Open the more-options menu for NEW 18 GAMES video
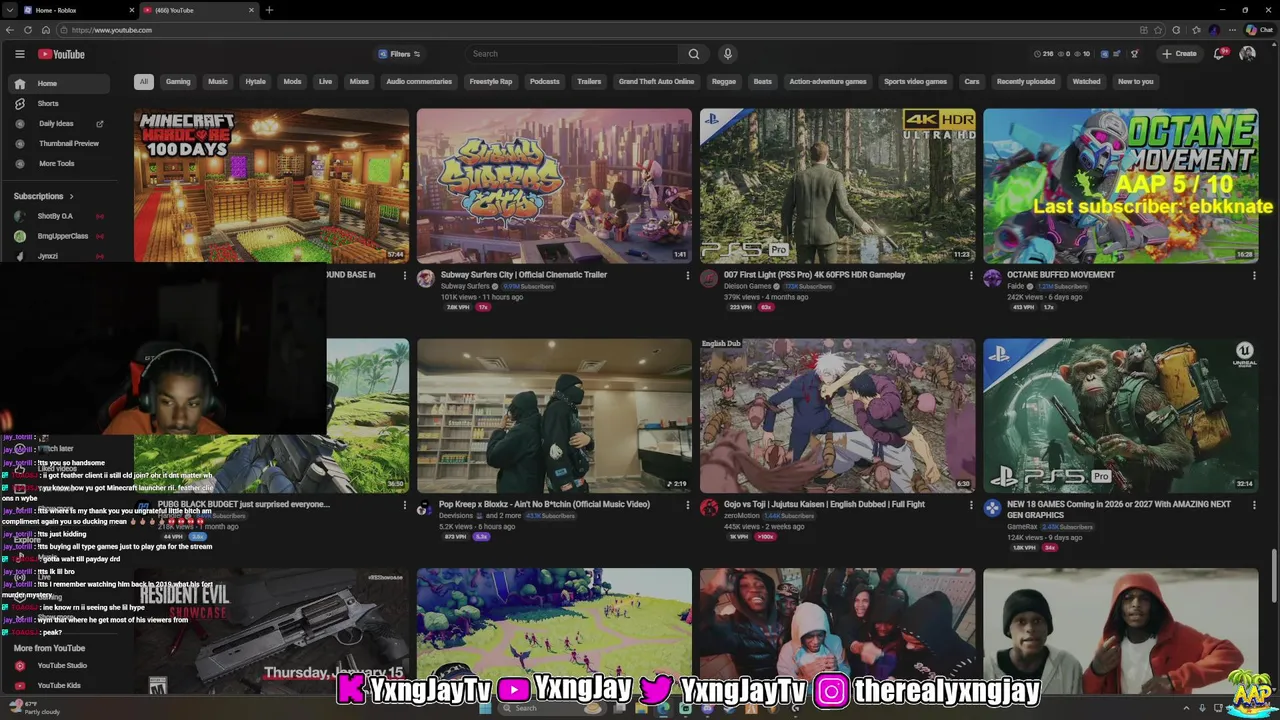This screenshot has height=720, width=1280. coord(1254,506)
